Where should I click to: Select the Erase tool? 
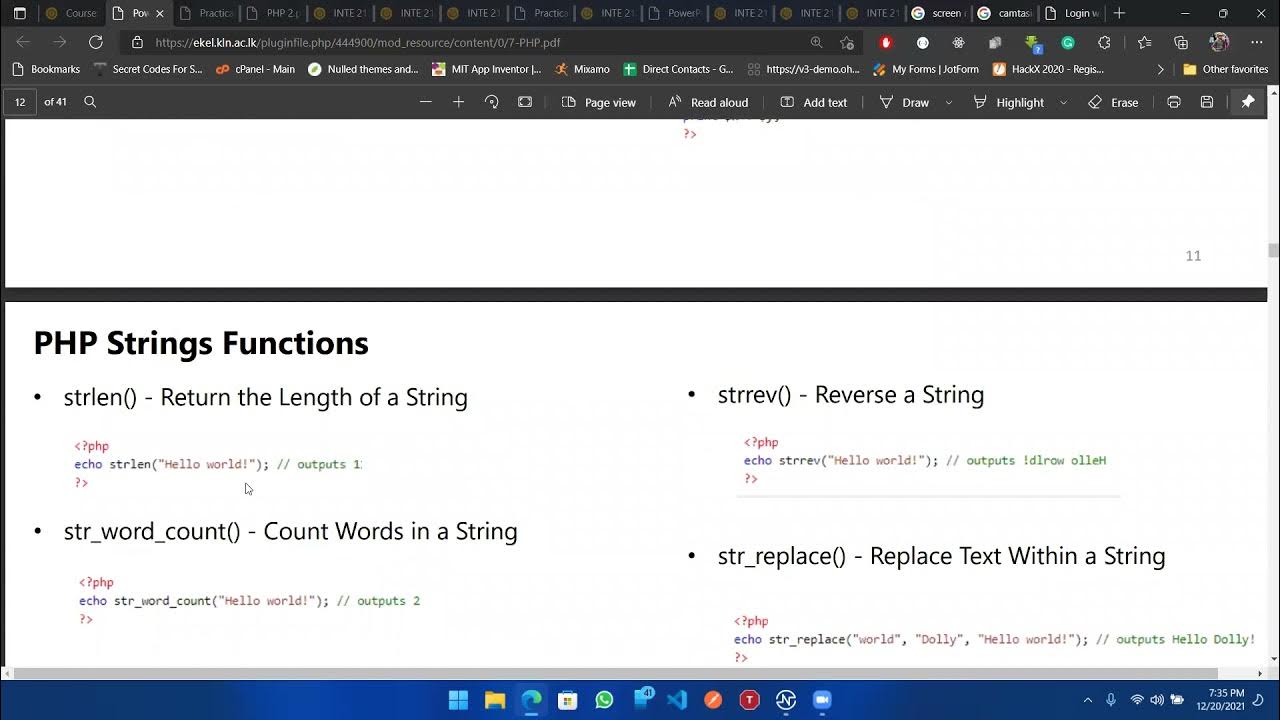[x=1113, y=102]
